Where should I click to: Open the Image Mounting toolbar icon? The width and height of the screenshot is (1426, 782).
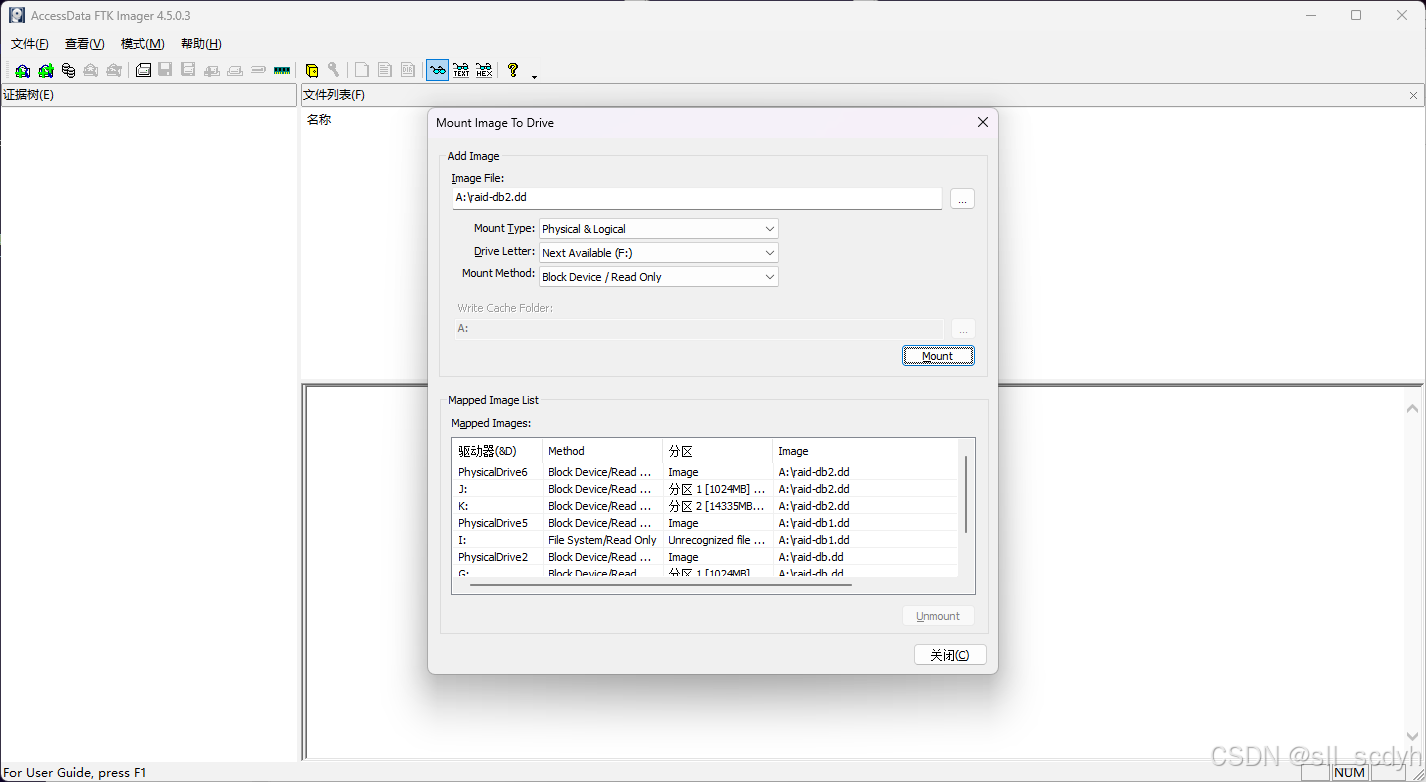point(68,70)
